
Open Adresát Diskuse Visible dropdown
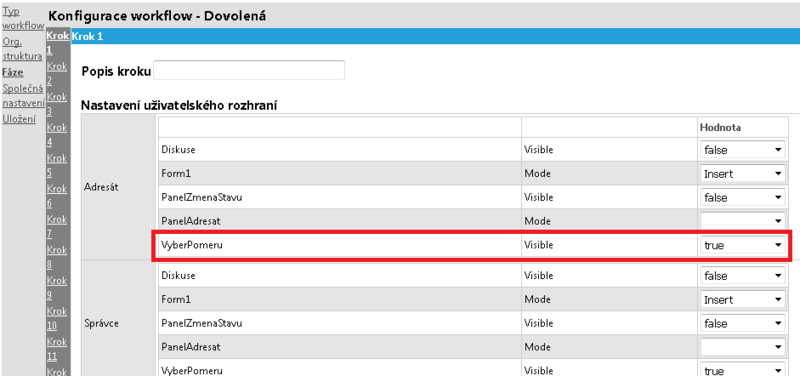coord(742,150)
